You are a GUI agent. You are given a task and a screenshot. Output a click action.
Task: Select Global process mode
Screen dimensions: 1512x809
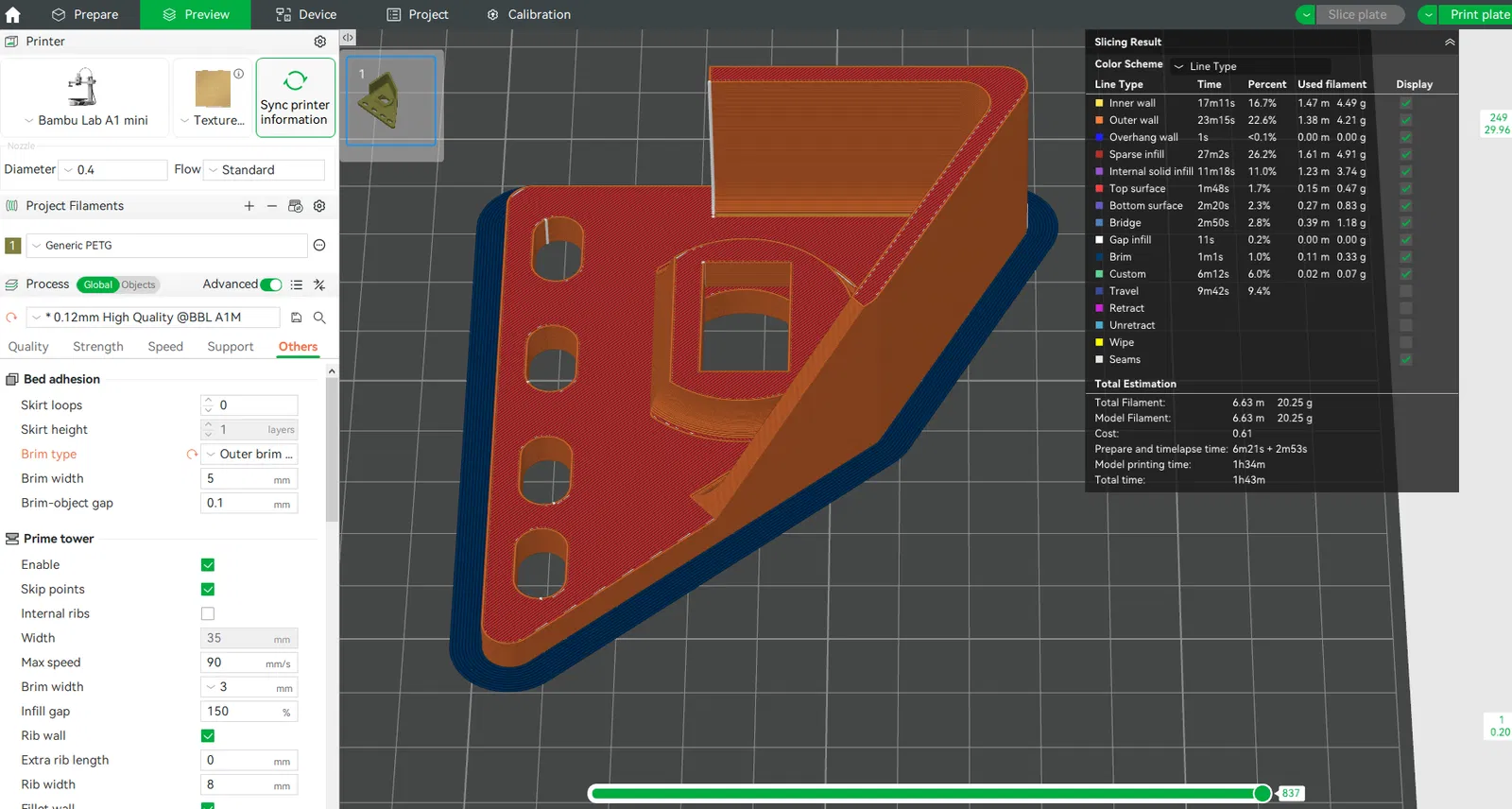tap(97, 284)
